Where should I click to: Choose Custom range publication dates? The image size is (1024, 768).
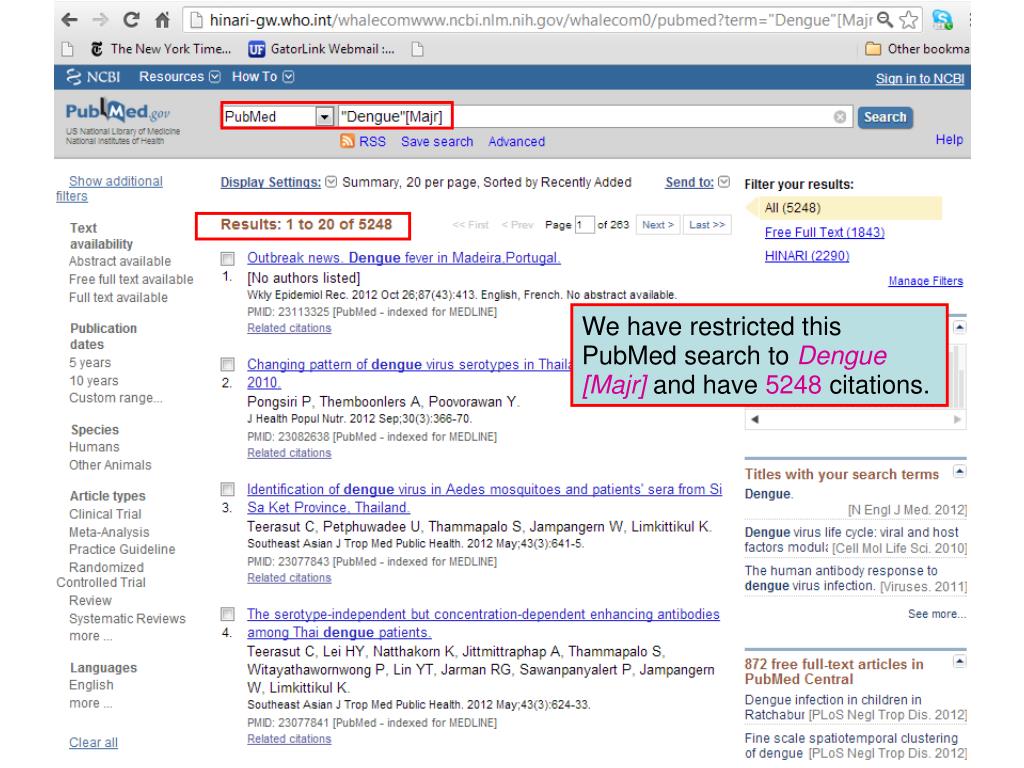pyautogui.click(x=116, y=398)
